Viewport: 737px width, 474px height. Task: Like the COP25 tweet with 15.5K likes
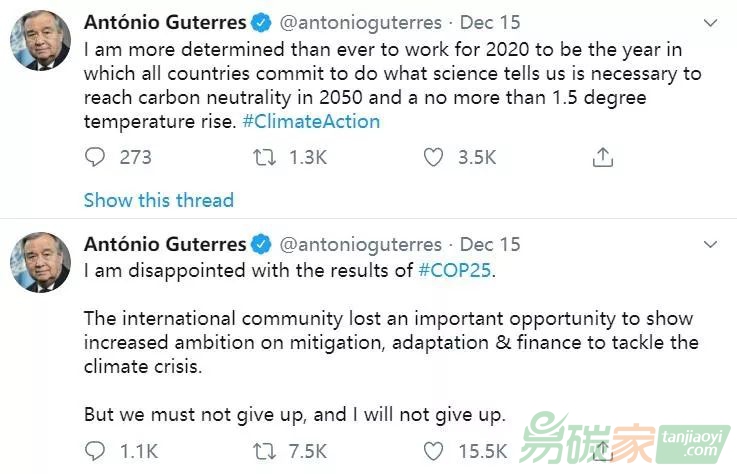433,451
